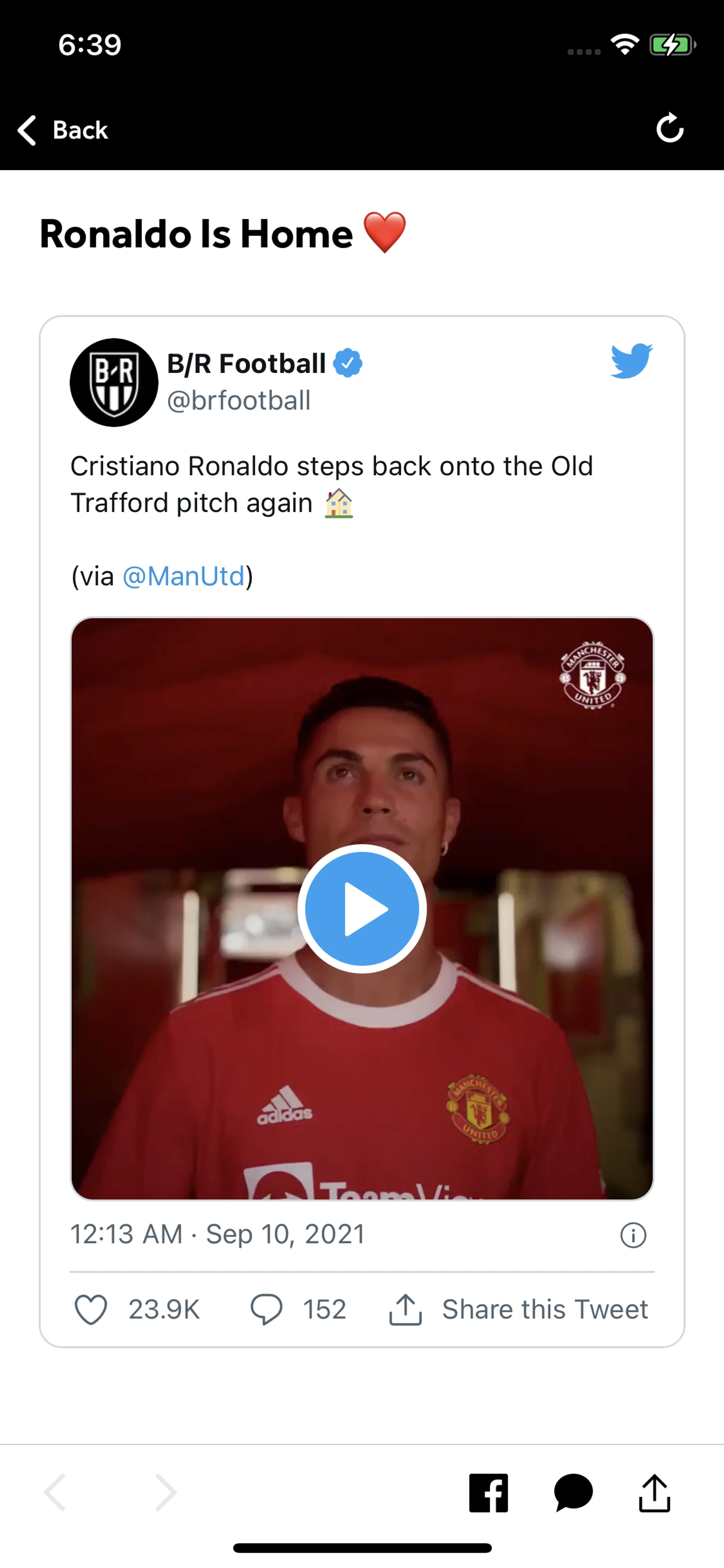The width and height of the screenshot is (724, 1568).
Task: Open the @brfootball handle
Action: (238, 401)
